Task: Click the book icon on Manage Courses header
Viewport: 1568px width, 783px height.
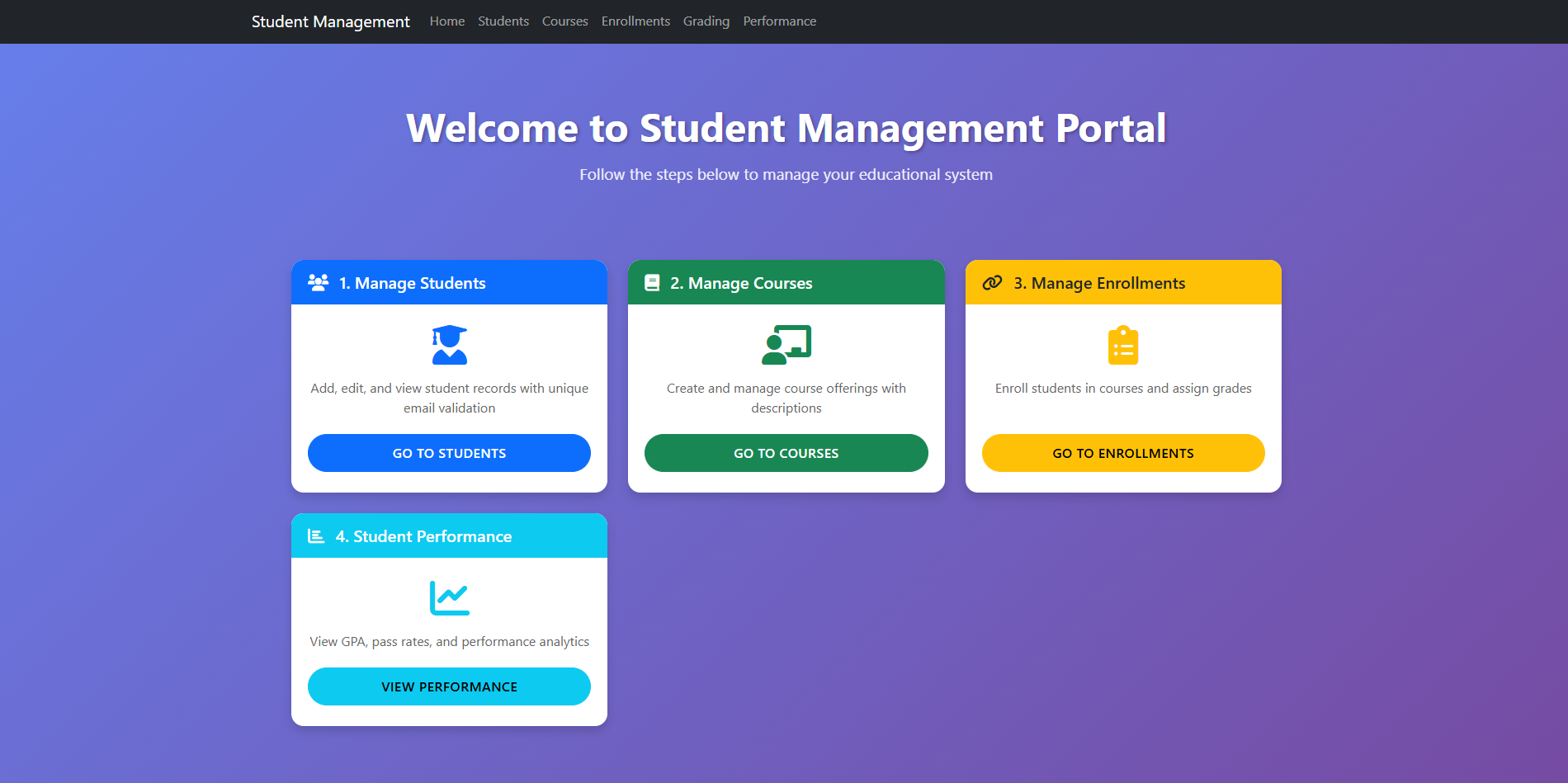Action: click(653, 282)
